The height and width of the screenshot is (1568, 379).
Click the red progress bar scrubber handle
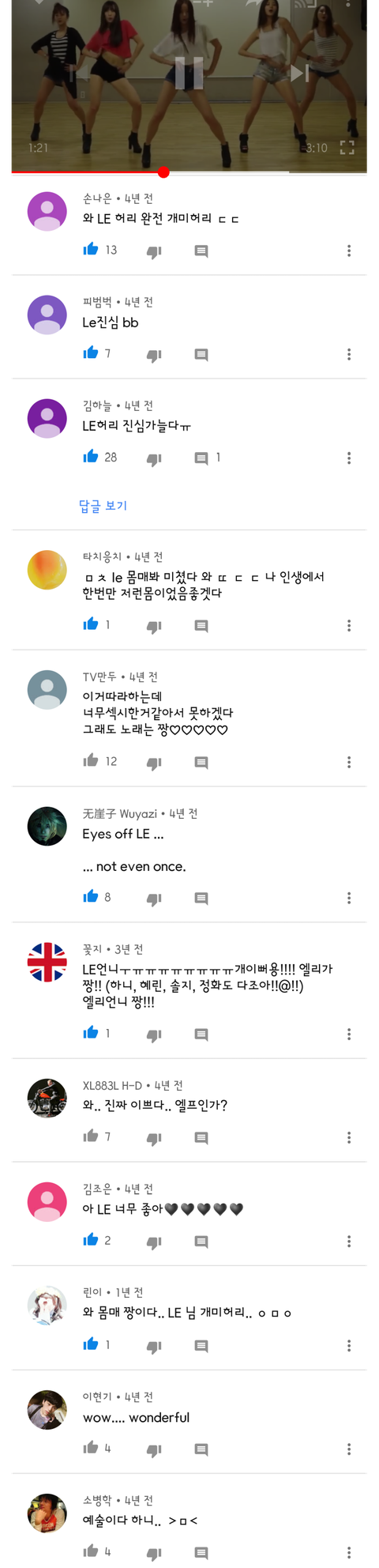pos(163,171)
